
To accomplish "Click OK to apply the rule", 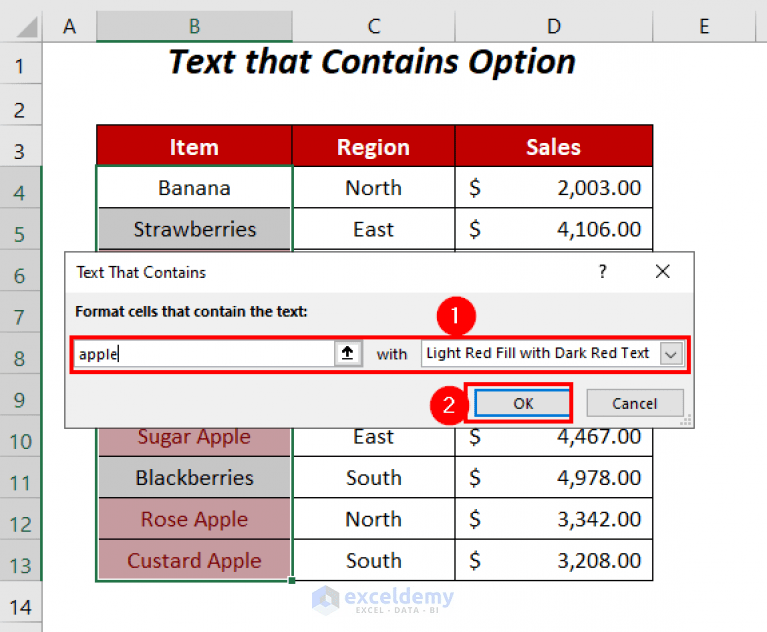I will (522, 404).
